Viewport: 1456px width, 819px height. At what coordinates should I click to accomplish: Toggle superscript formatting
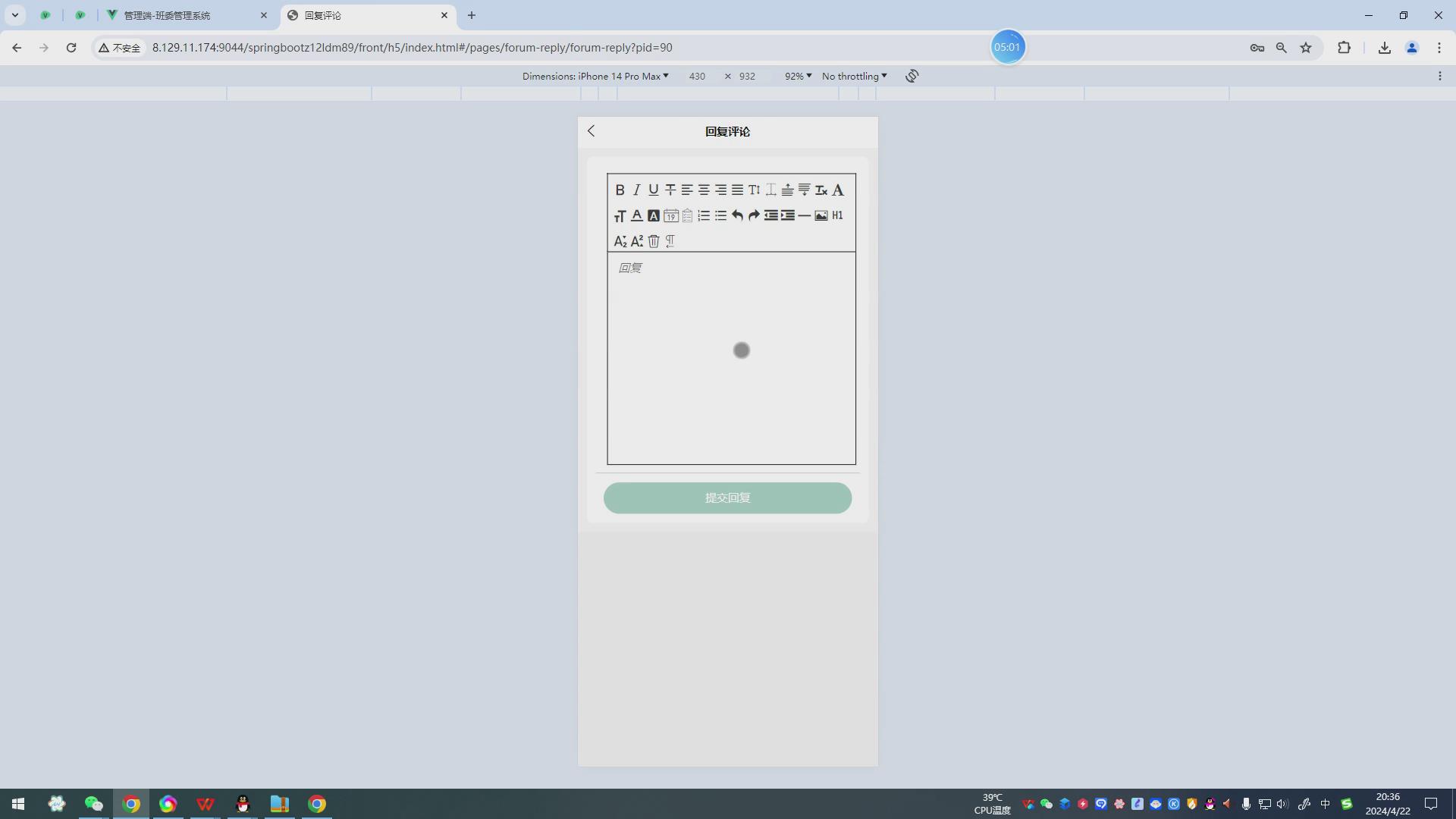pos(636,241)
